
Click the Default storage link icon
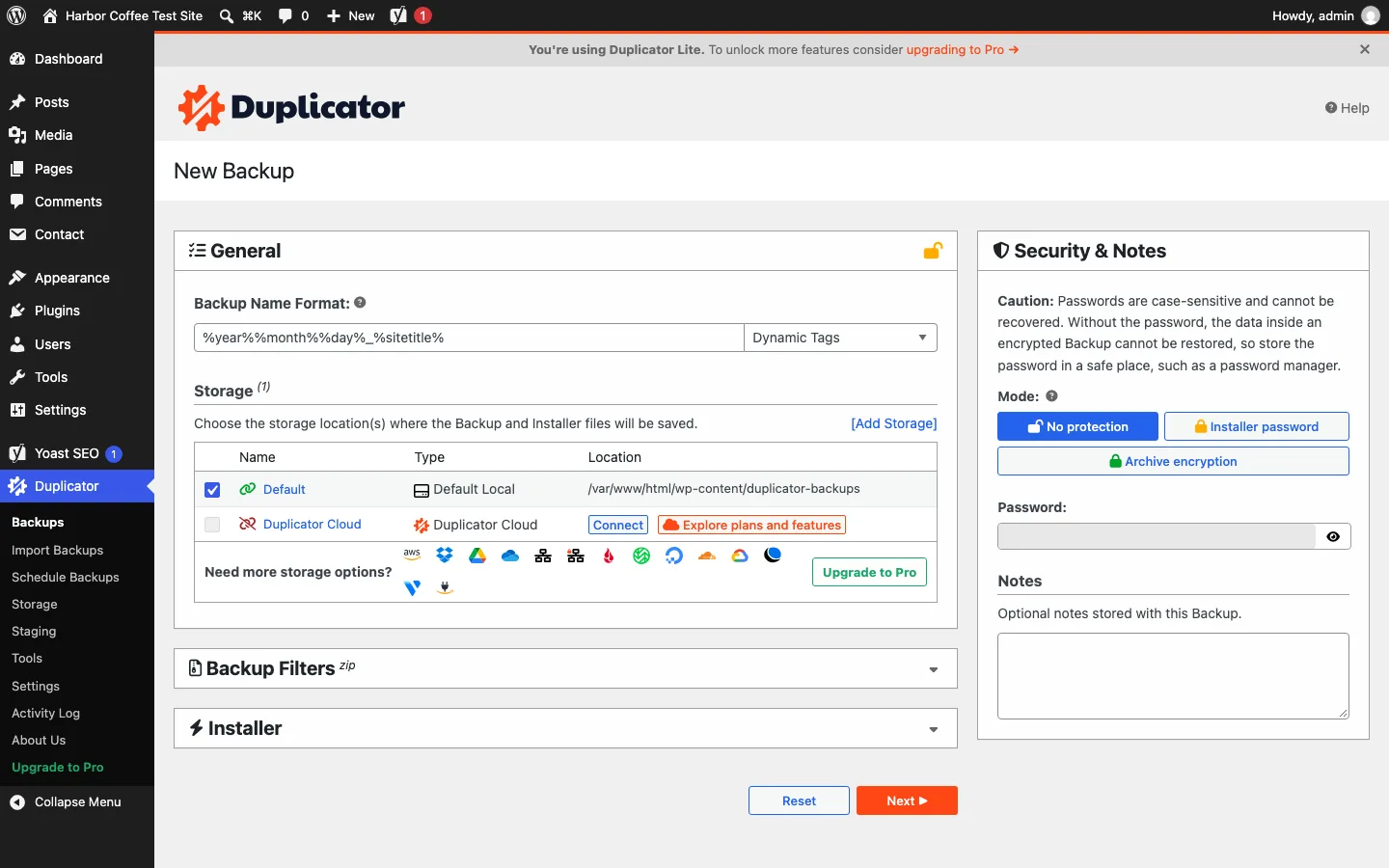(x=248, y=489)
